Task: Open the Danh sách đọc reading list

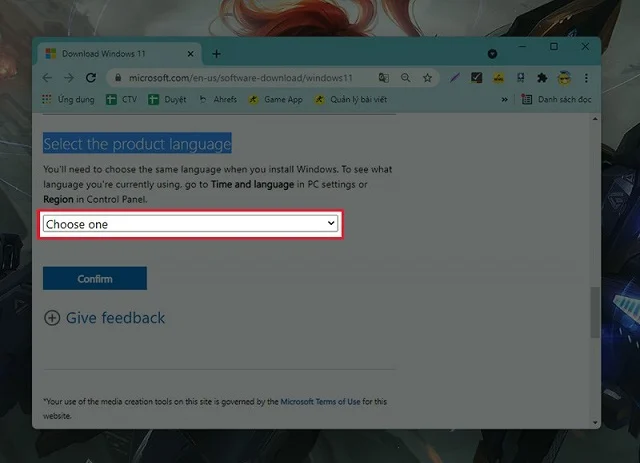Action: pos(556,99)
